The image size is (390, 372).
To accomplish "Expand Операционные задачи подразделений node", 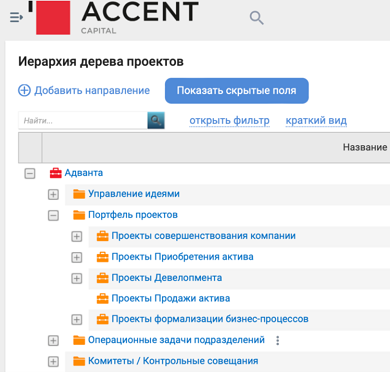I will coord(53,341).
